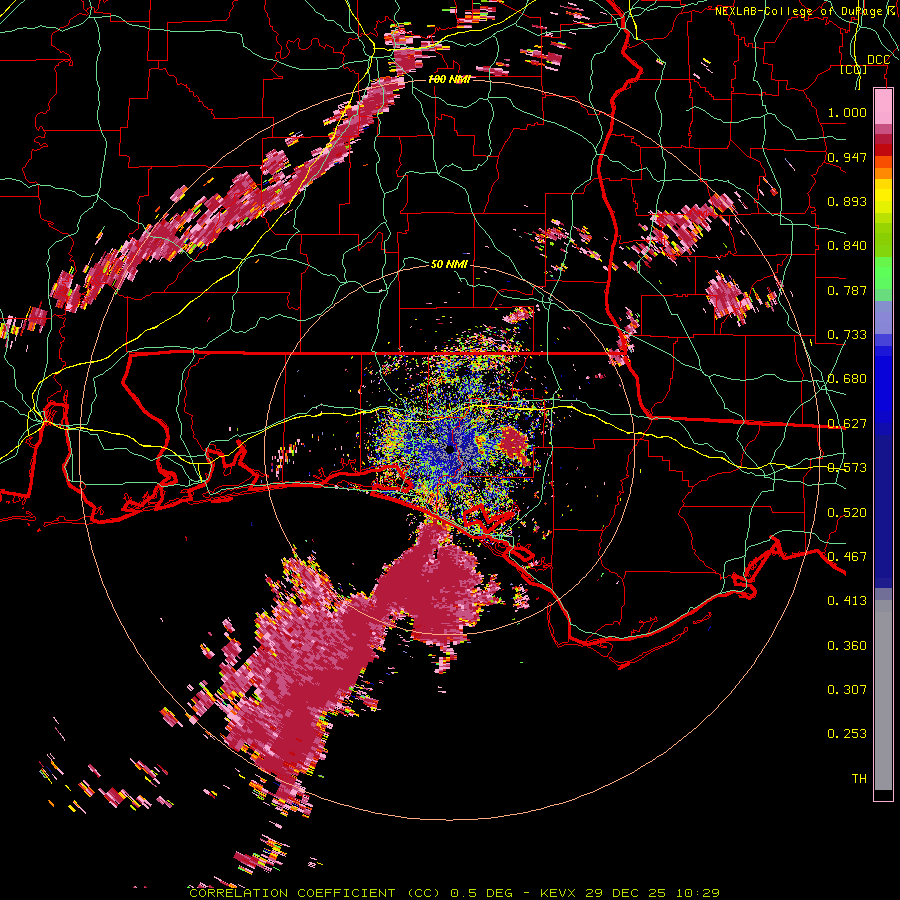Pick the light pink swatch at color bar top

[883, 107]
